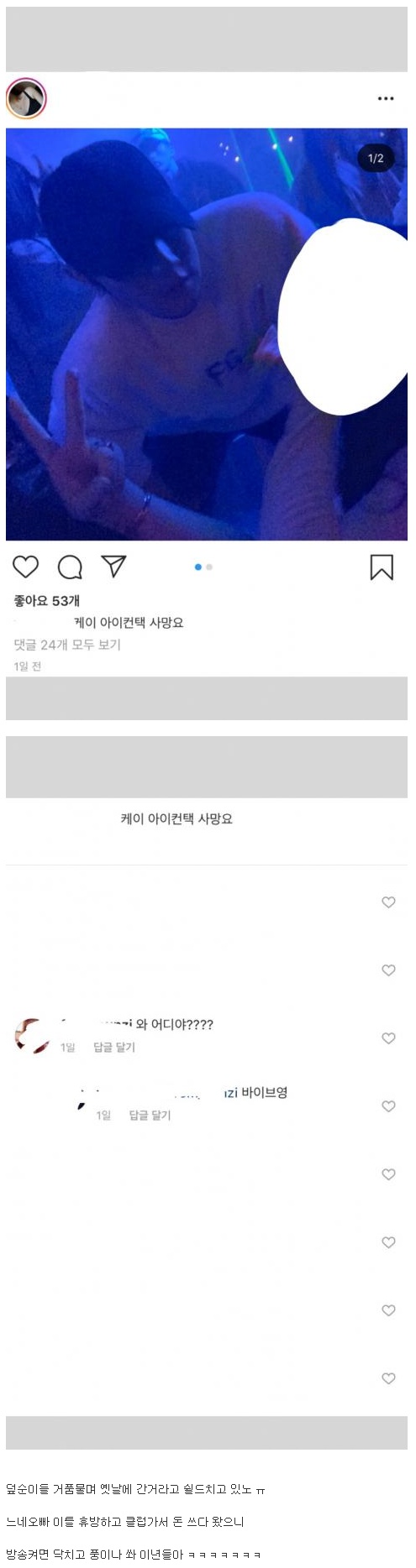Like the "바이브영" reply comment

pos(388,1106)
